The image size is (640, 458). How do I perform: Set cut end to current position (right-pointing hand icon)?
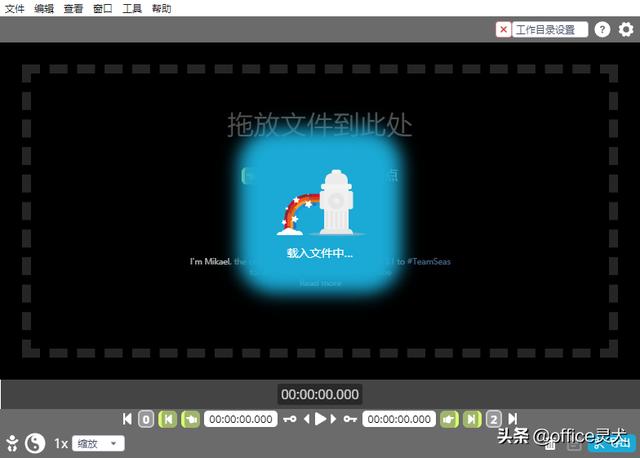[449, 419]
